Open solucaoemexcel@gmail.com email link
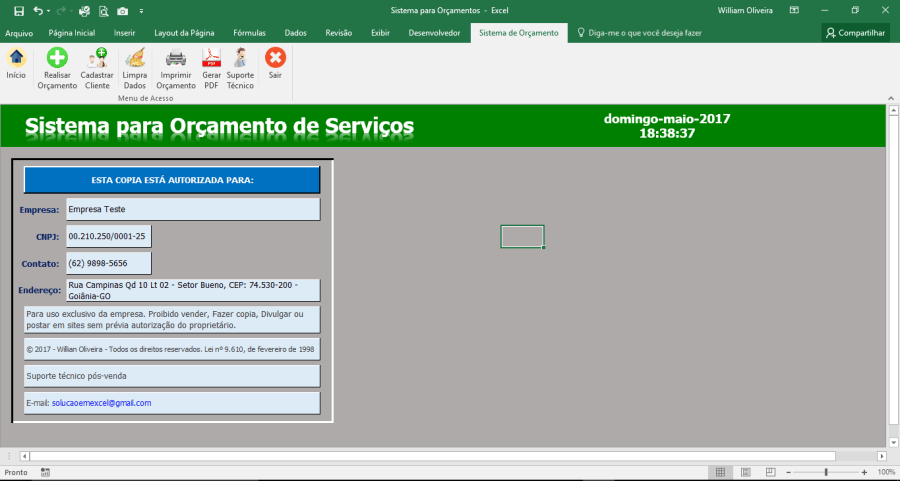The image size is (900, 481). pyautogui.click(x=102, y=403)
